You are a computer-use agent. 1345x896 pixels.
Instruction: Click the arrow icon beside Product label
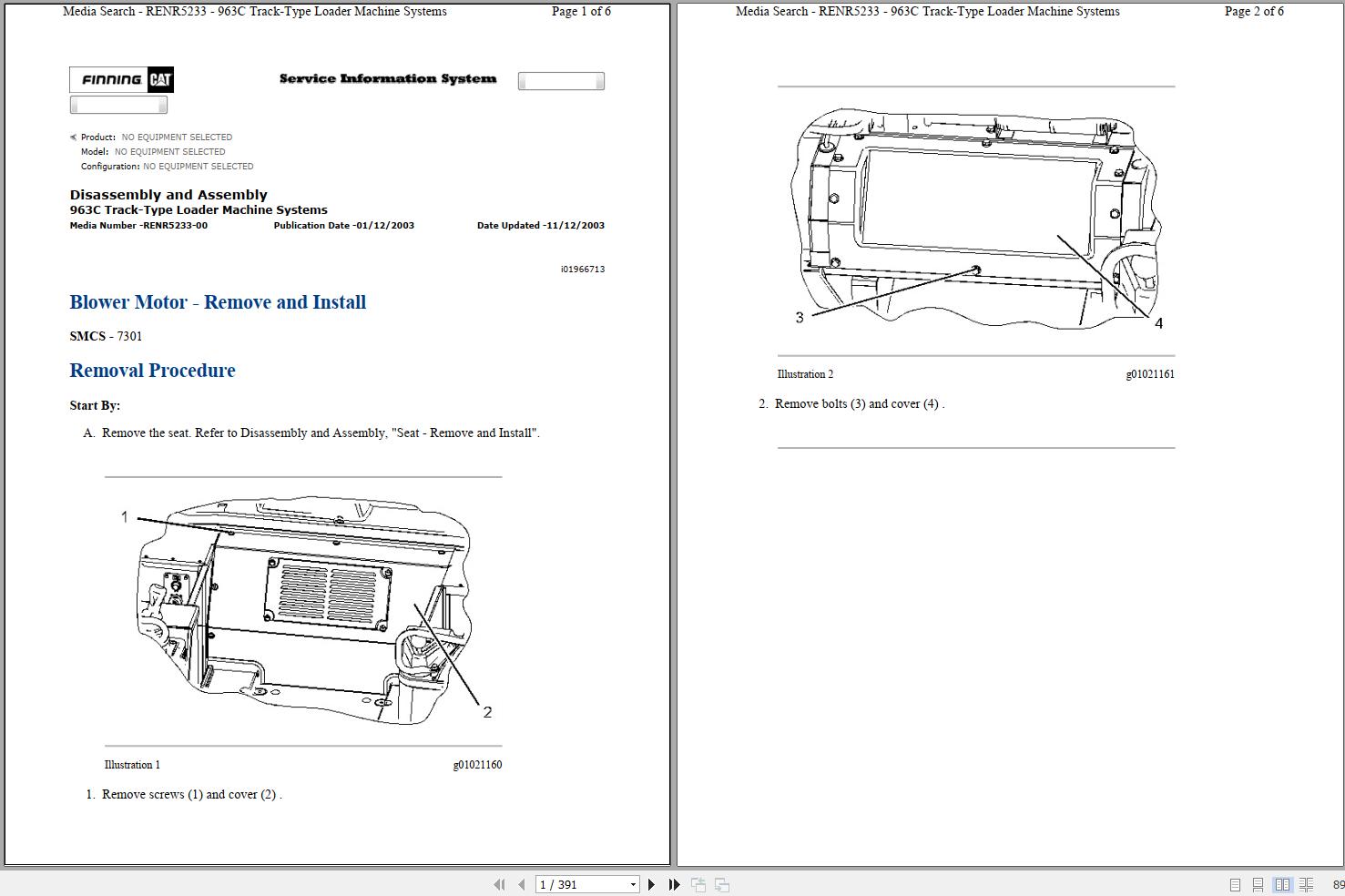pos(74,137)
